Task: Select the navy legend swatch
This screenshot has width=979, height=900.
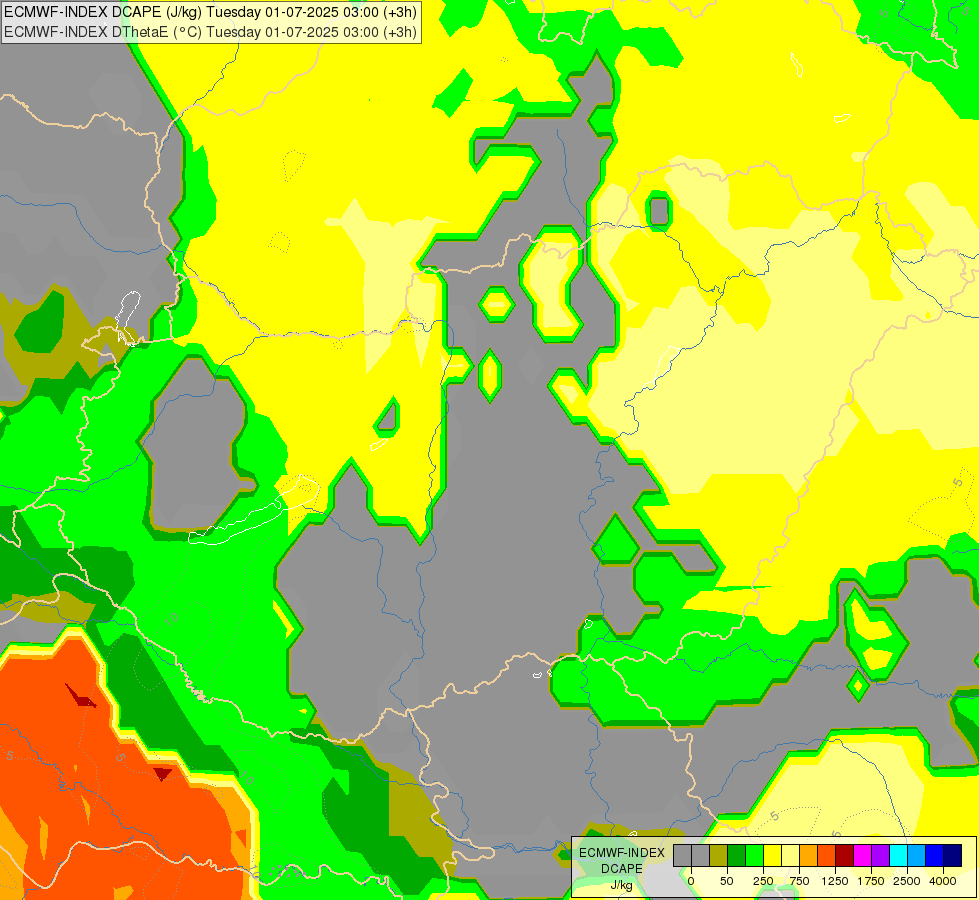Action: pos(952,856)
